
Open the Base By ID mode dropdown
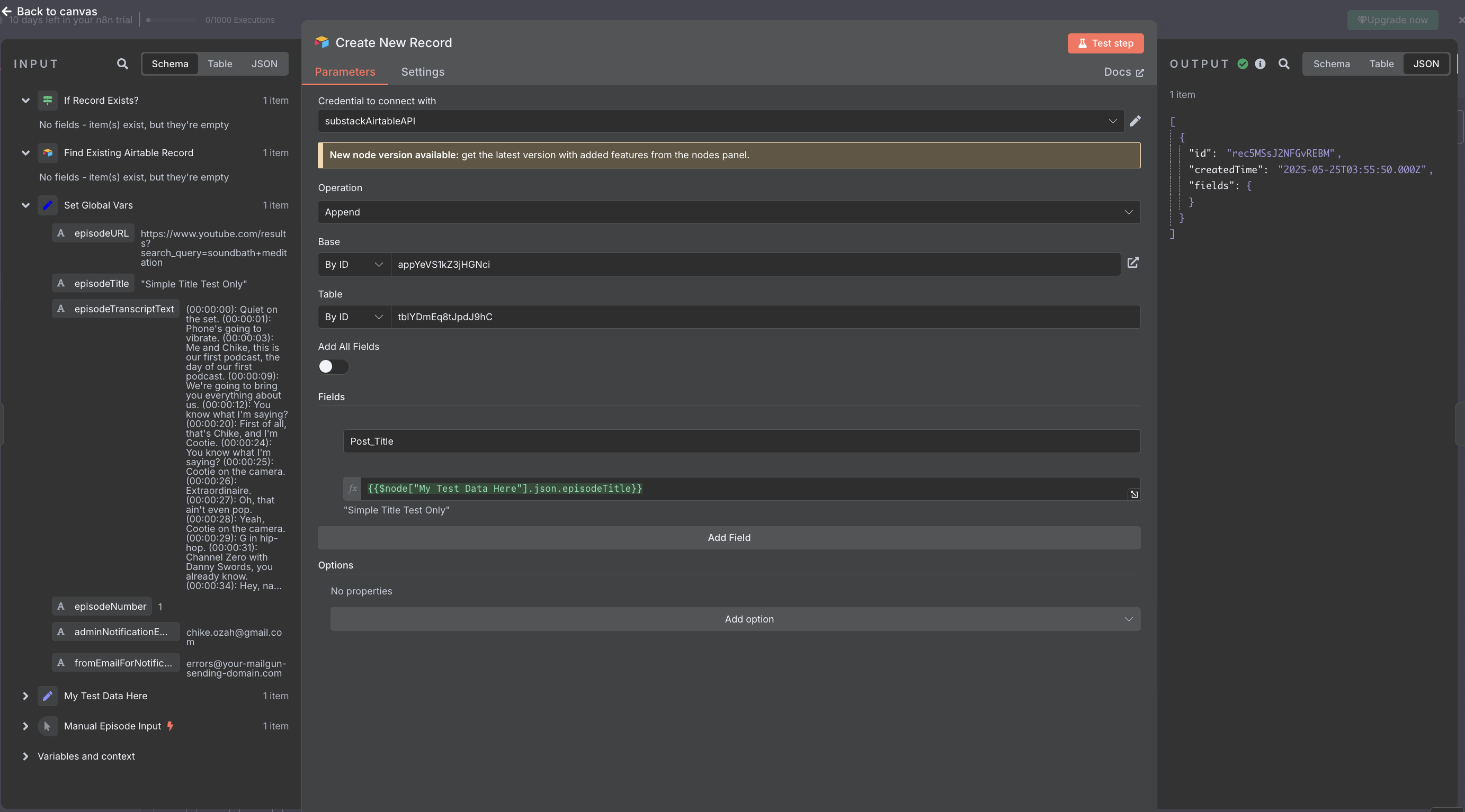354,264
